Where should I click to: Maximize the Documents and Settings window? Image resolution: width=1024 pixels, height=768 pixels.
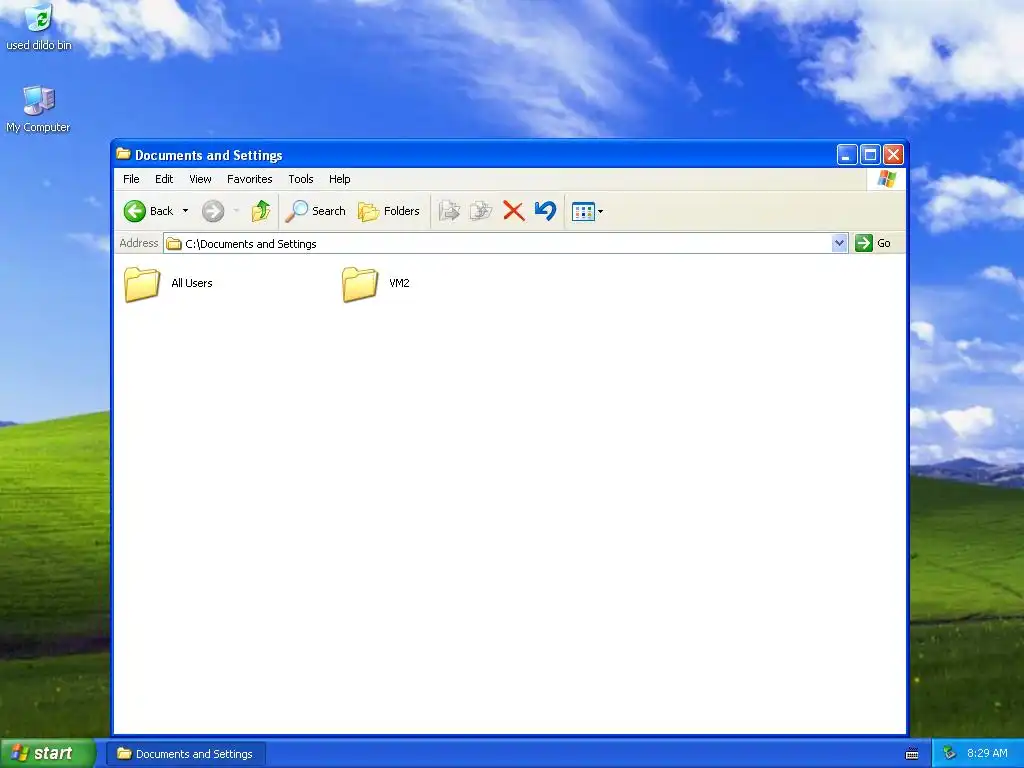870,155
